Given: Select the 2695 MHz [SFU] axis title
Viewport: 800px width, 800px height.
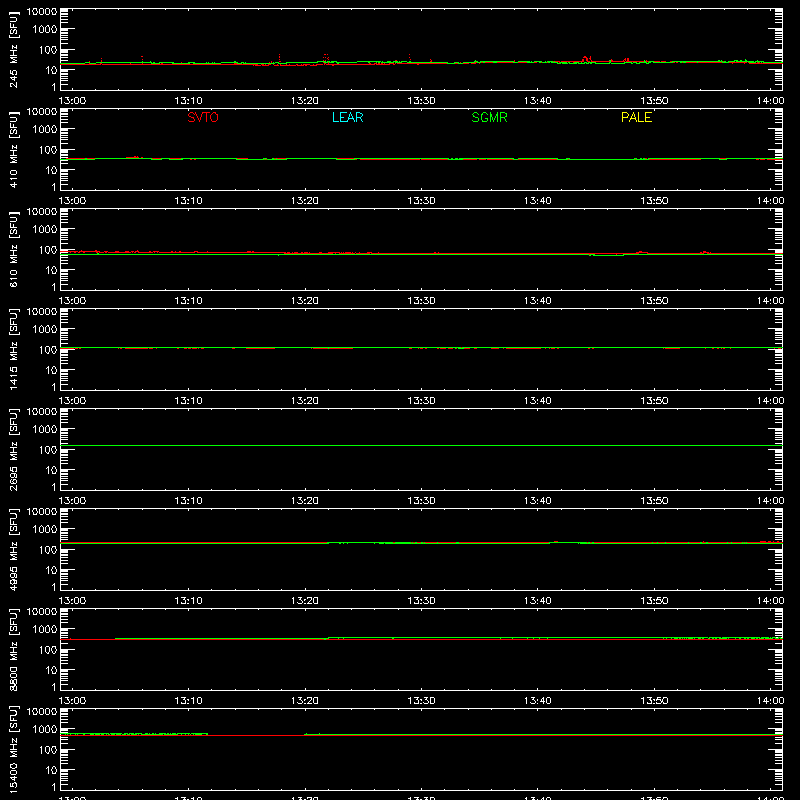Looking at the screenshot, I should [x=14, y=449].
